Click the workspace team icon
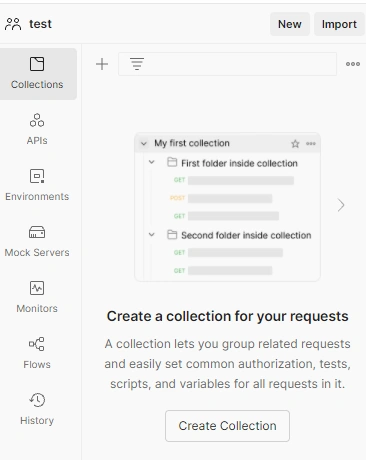 click(x=13, y=24)
